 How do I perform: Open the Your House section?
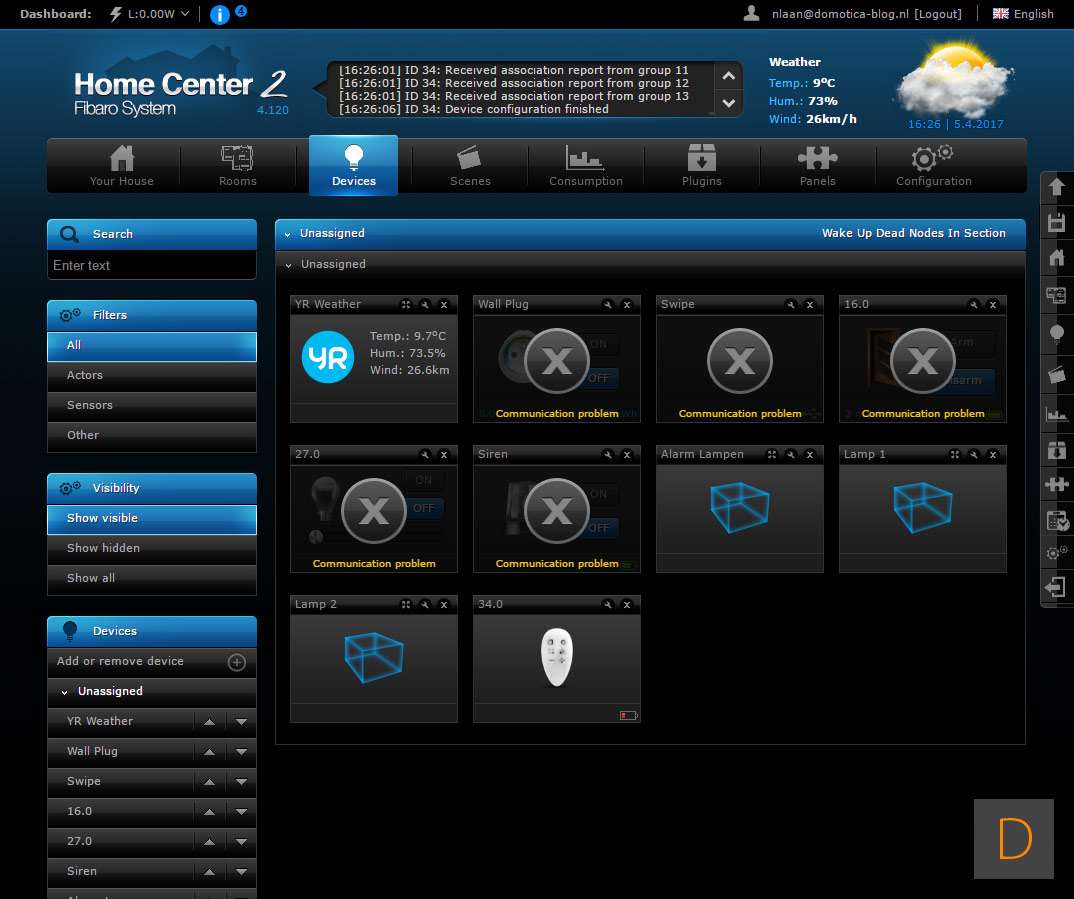tap(122, 166)
